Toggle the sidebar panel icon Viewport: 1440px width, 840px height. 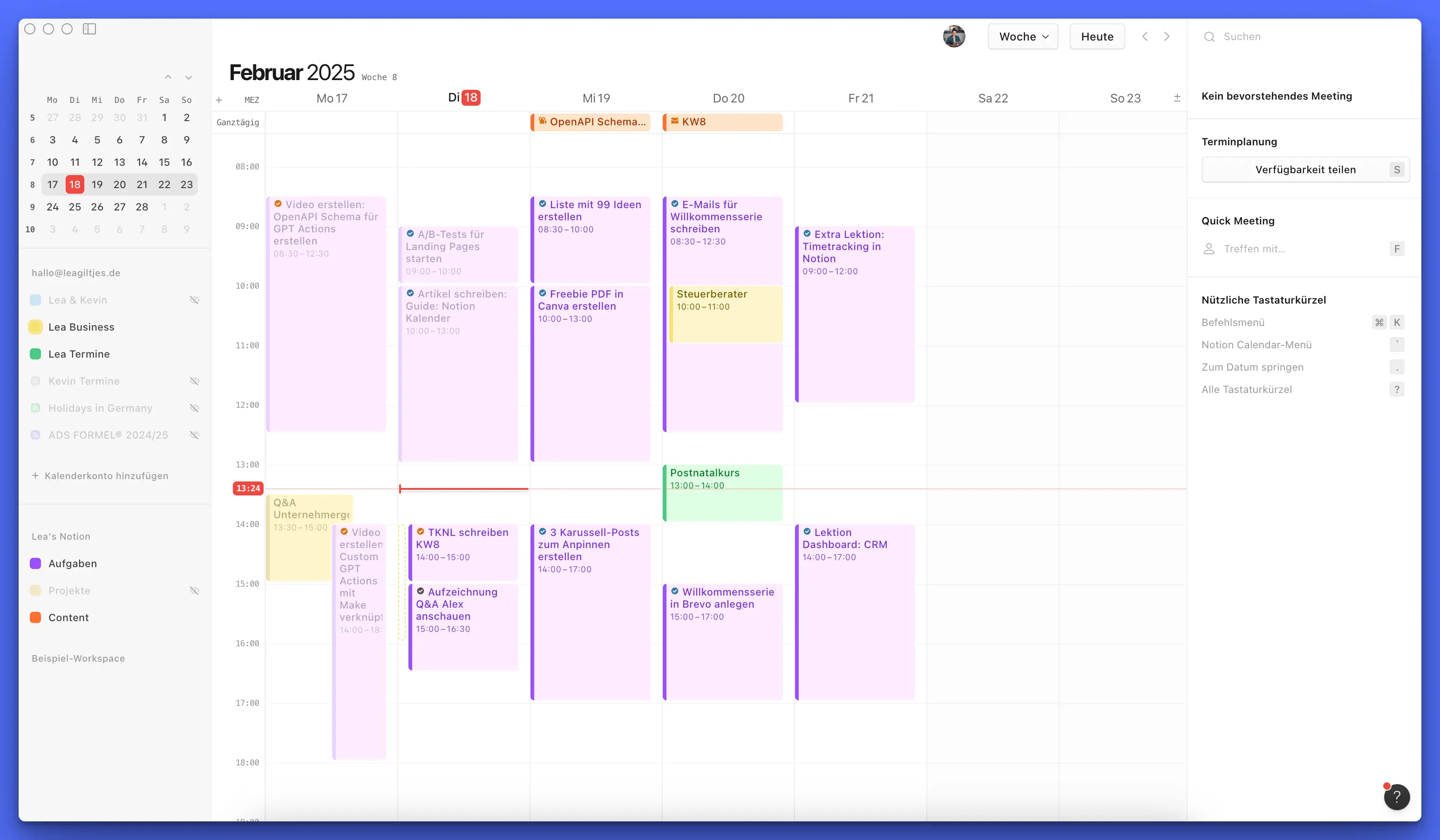(x=89, y=28)
